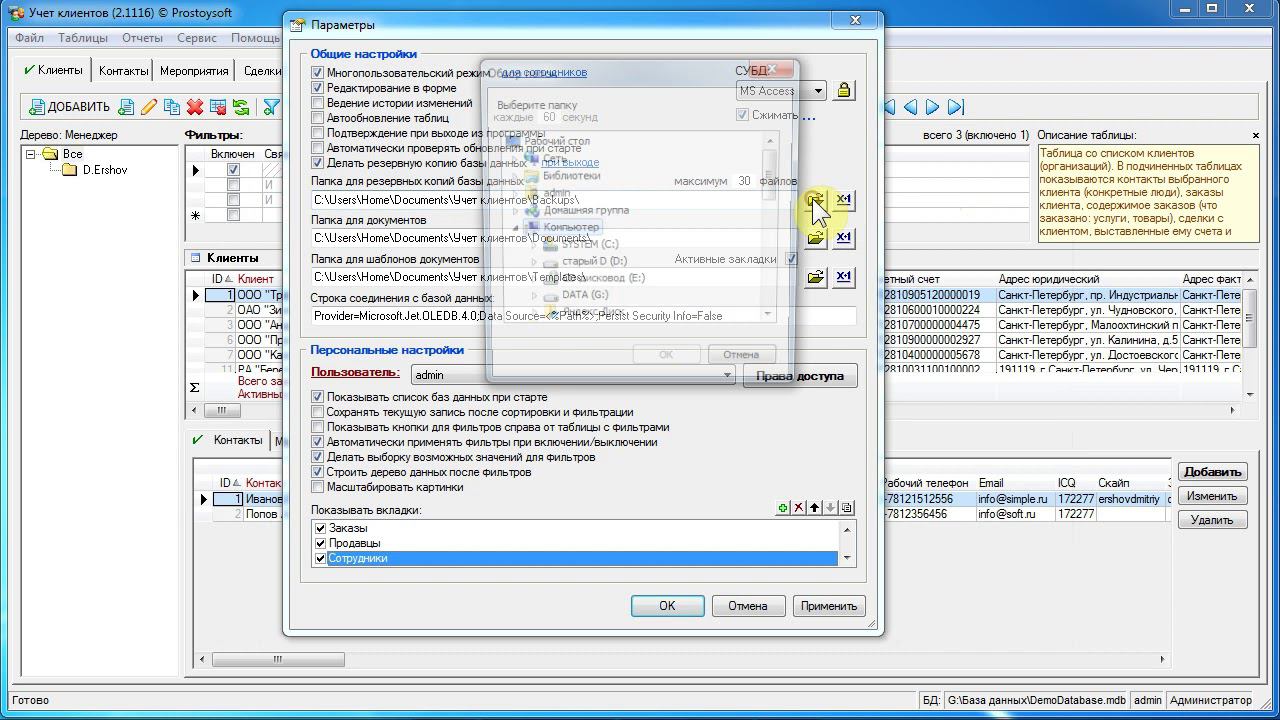Open the Сервис menu
The width and height of the screenshot is (1280, 720).
[x=197, y=38]
